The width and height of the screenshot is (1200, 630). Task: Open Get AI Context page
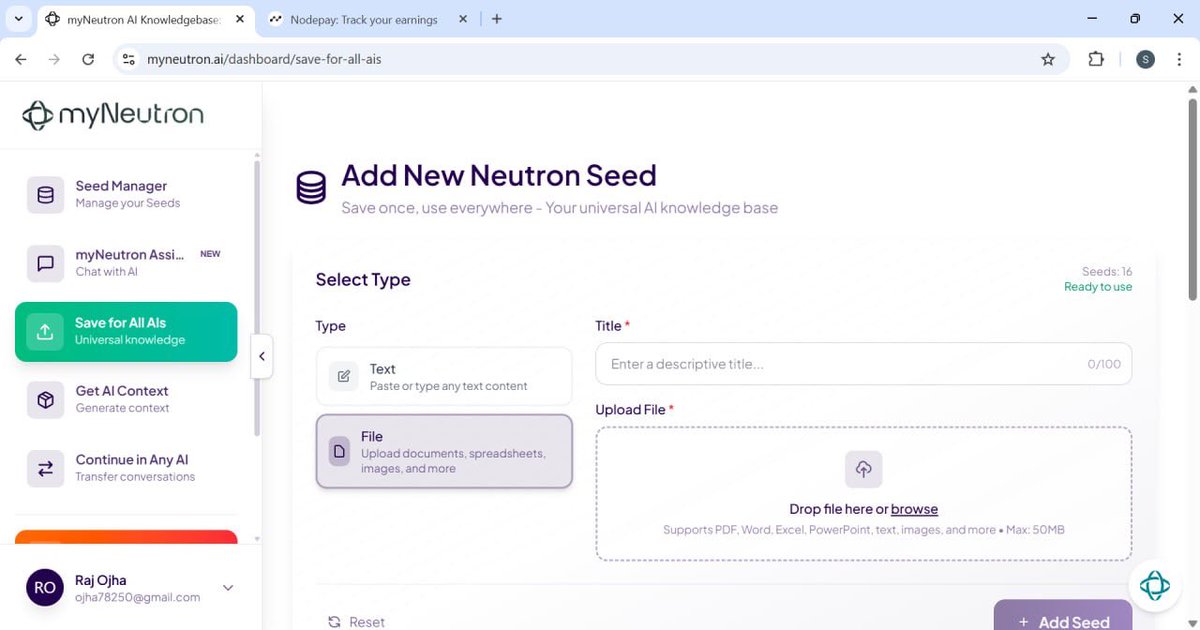coord(126,399)
